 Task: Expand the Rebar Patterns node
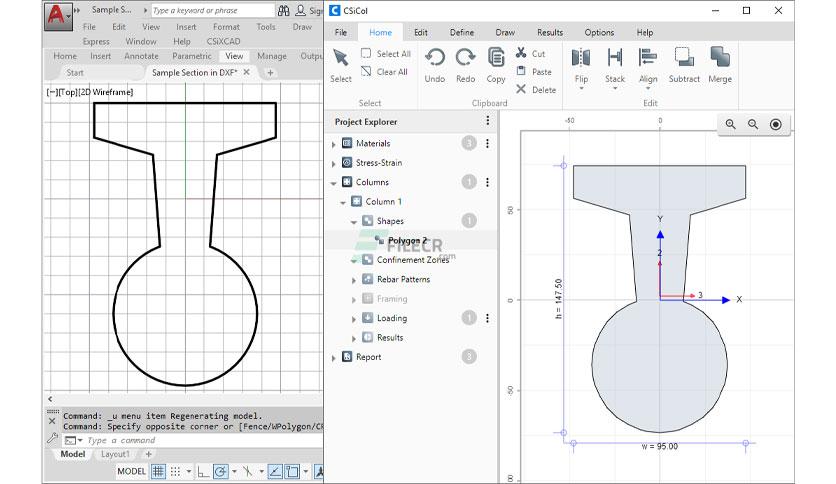point(353,280)
